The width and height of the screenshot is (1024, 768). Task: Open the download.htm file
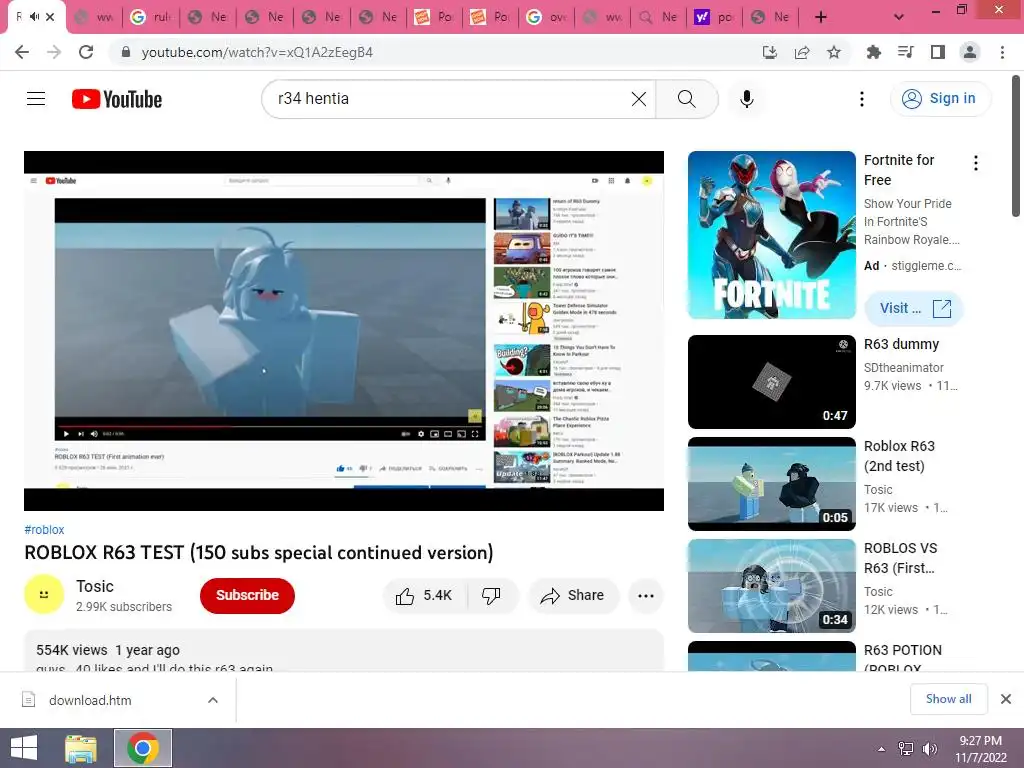(90, 700)
